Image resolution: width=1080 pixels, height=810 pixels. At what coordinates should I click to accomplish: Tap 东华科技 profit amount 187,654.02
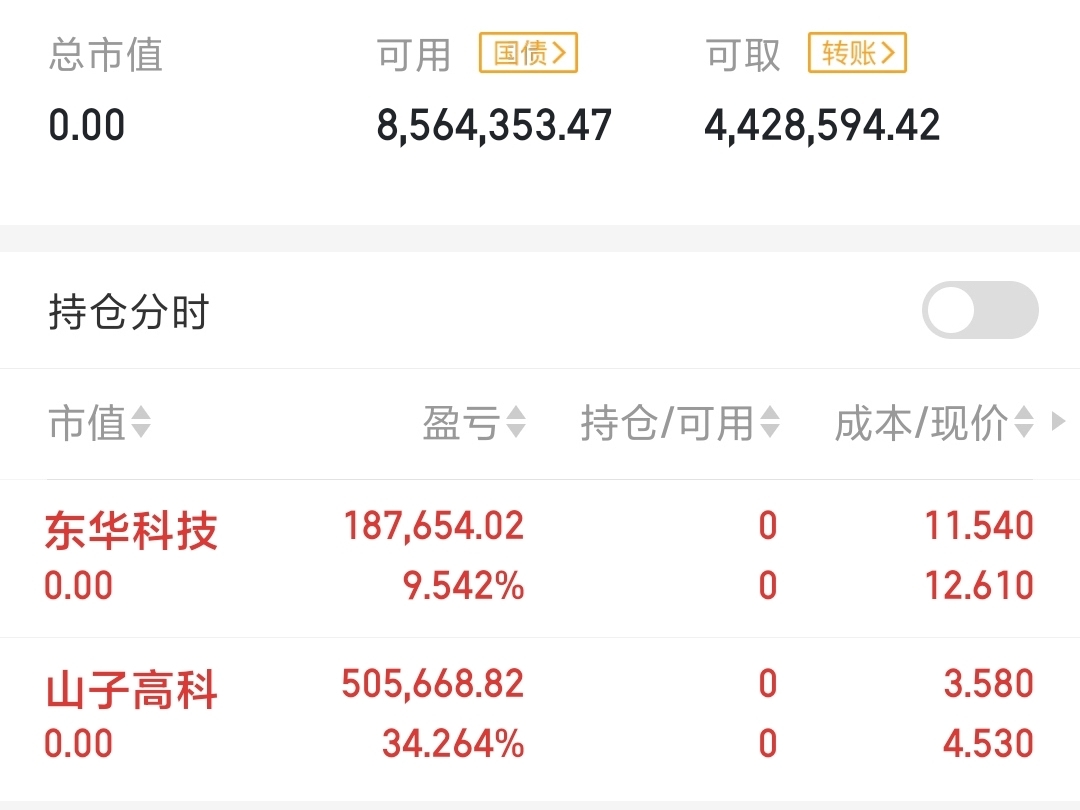click(434, 526)
